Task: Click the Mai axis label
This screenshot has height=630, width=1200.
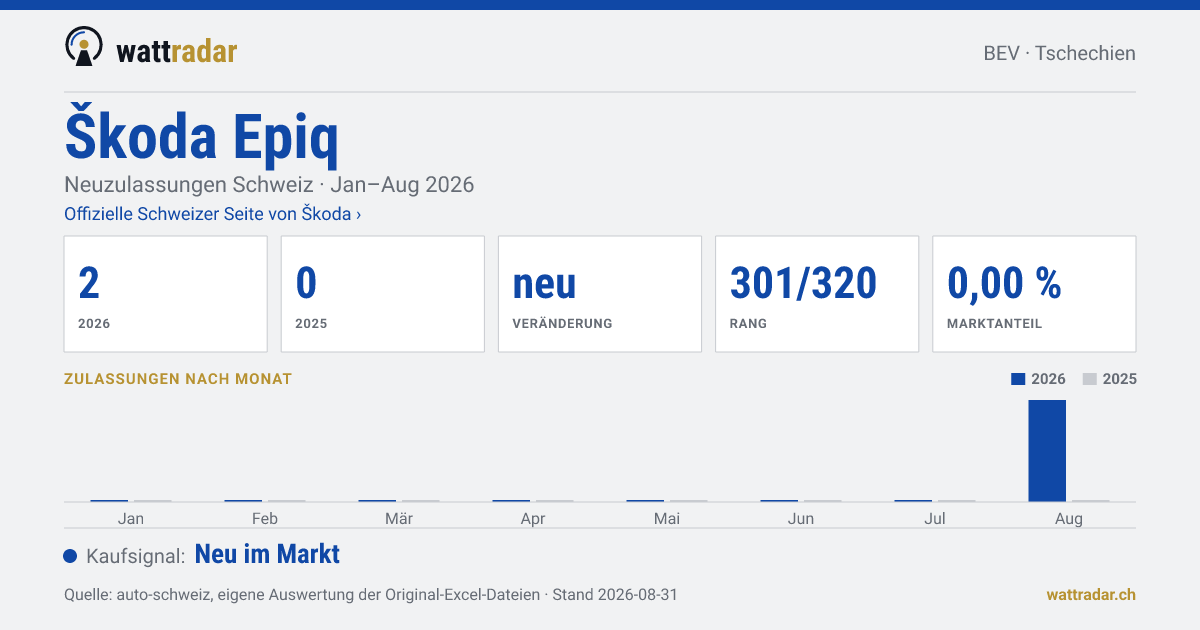Action: coord(667,518)
